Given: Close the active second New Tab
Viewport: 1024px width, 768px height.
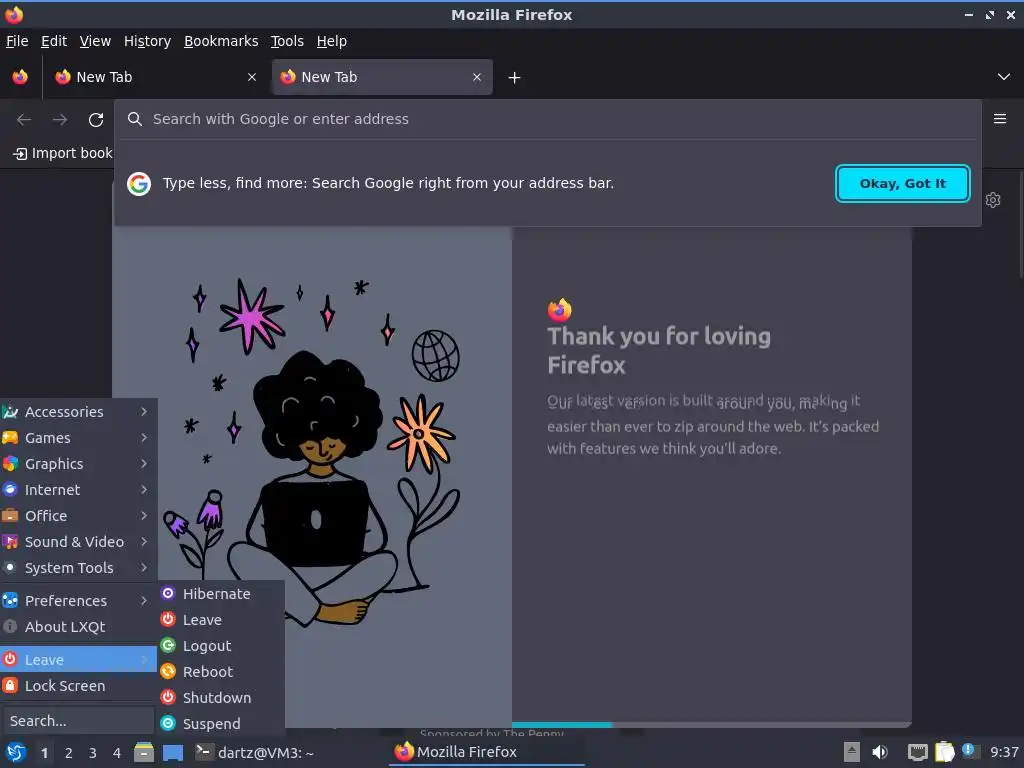Looking at the screenshot, I should point(477,77).
